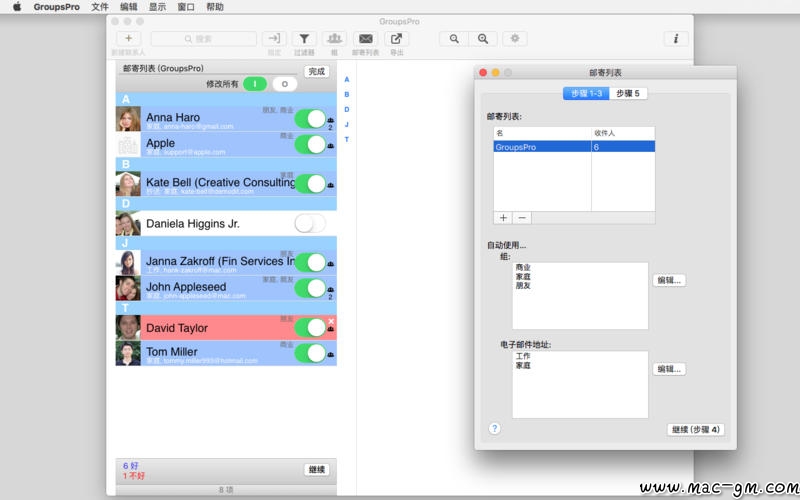Jump to index letter B
800x500 pixels.
point(346,94)
